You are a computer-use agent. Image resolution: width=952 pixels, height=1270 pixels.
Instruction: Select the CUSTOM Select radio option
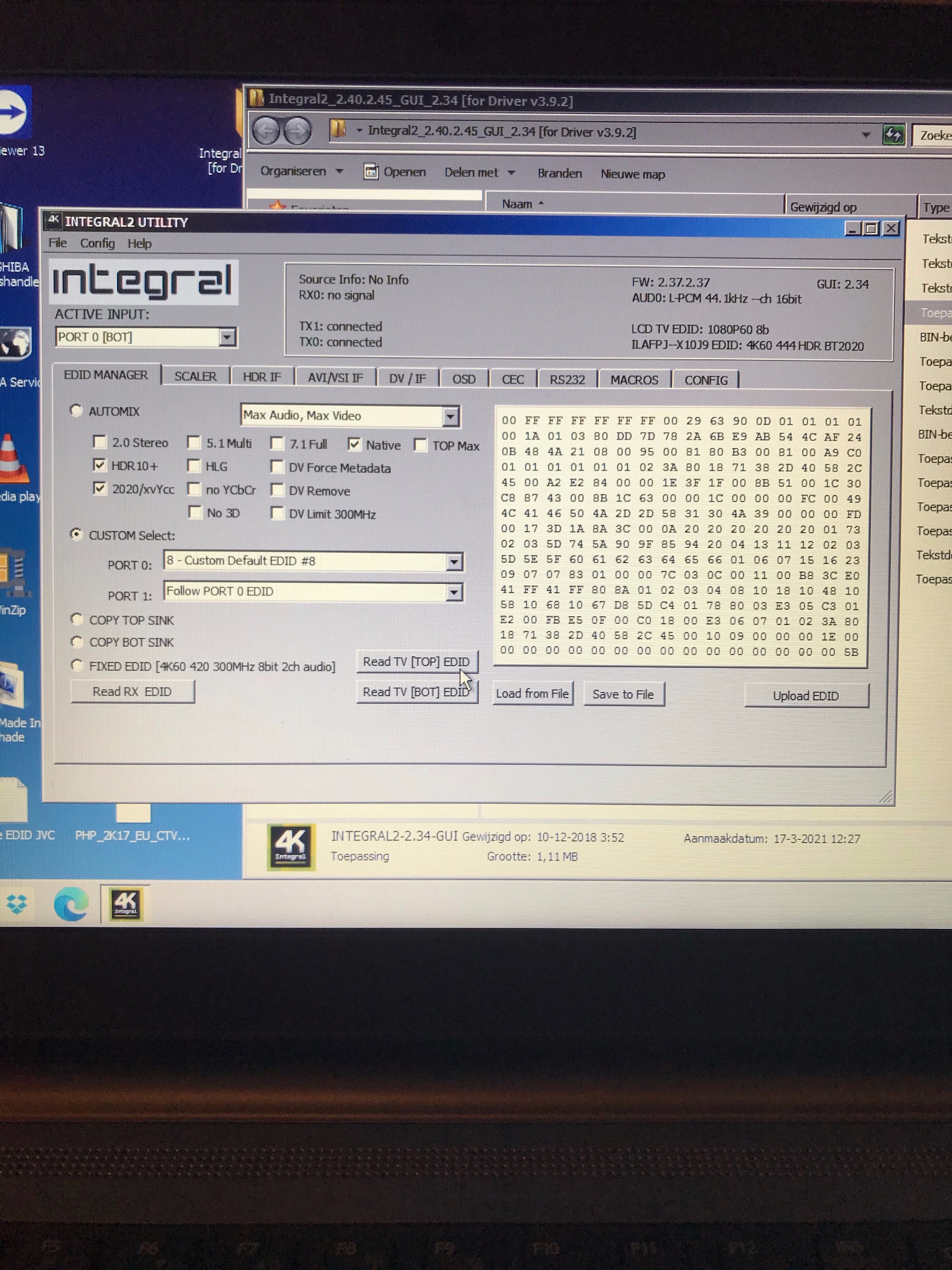point(76,534)
